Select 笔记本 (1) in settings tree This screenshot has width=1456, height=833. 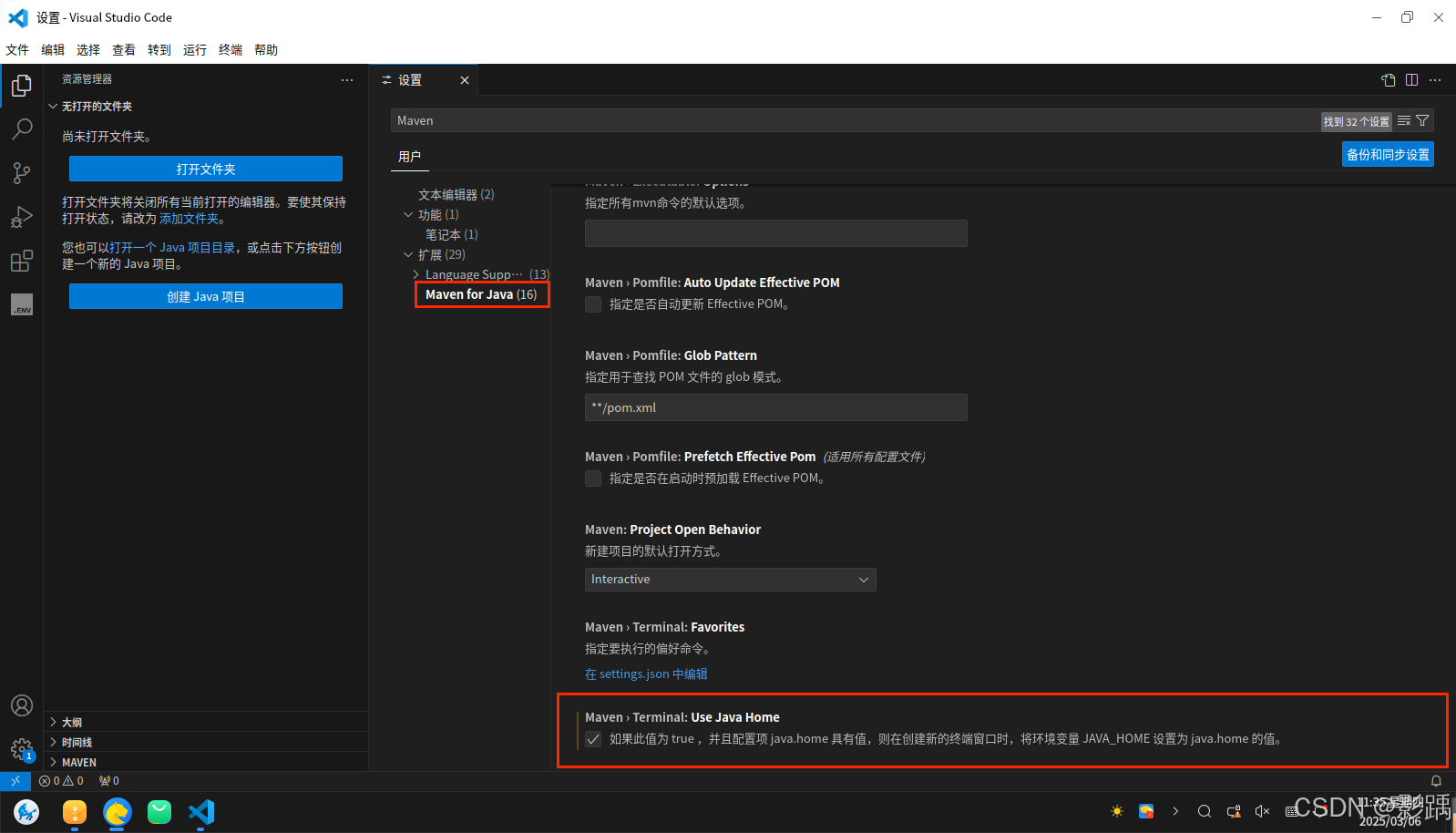click(452, 235)
